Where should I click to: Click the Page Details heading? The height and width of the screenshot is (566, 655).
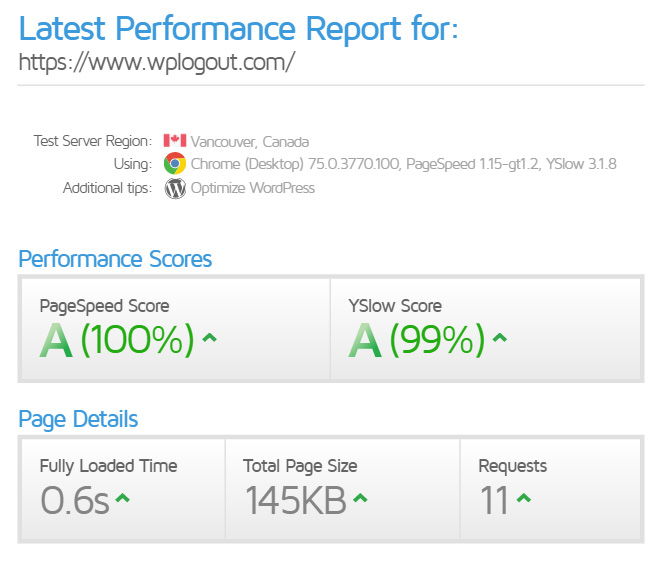pyautogui.click(x=78, y=419)
